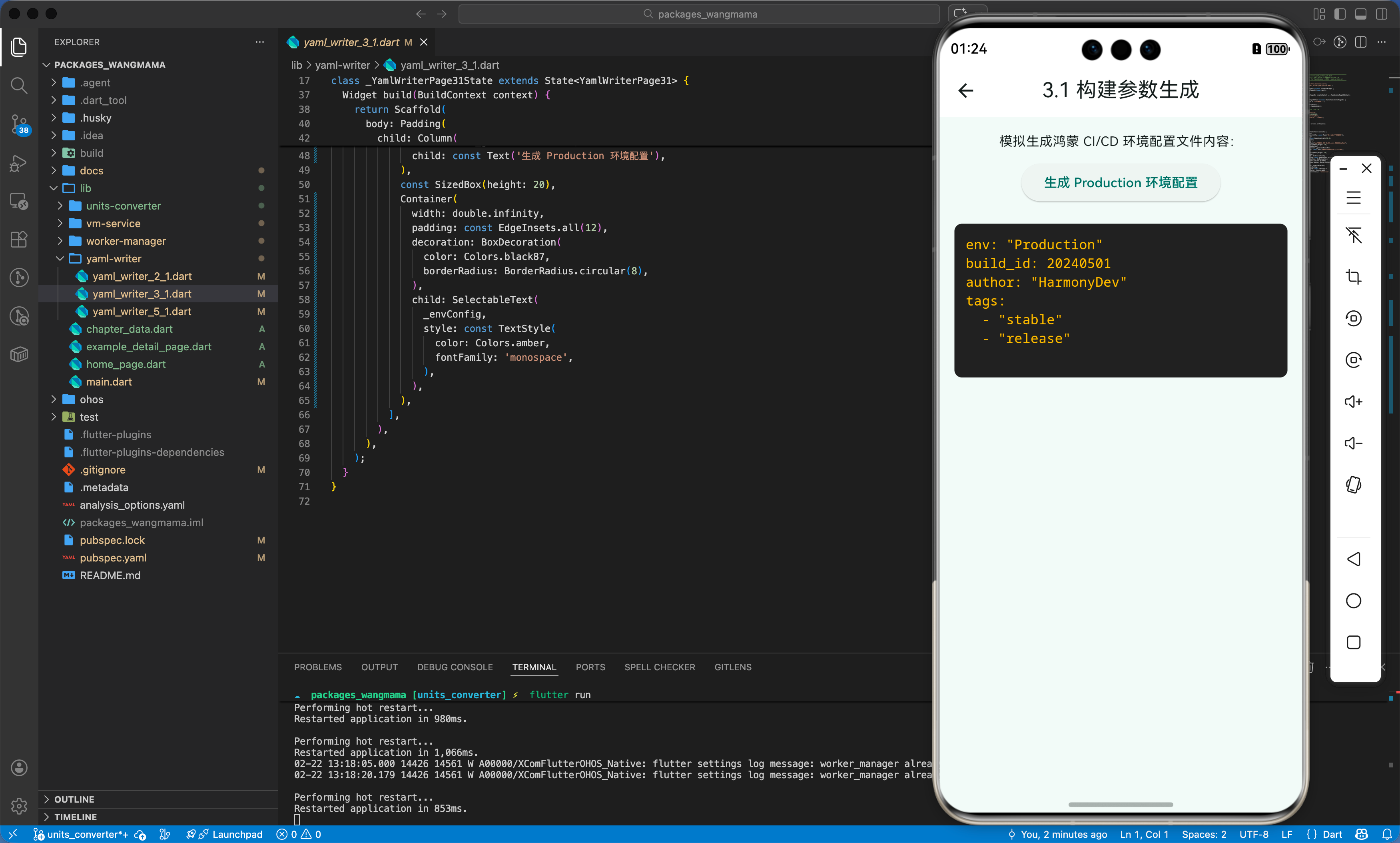The image size is (1400, 843).
Task: Toggle the primary side bar layout icon
Action: pyautogui.click(x=1340, y=14)
